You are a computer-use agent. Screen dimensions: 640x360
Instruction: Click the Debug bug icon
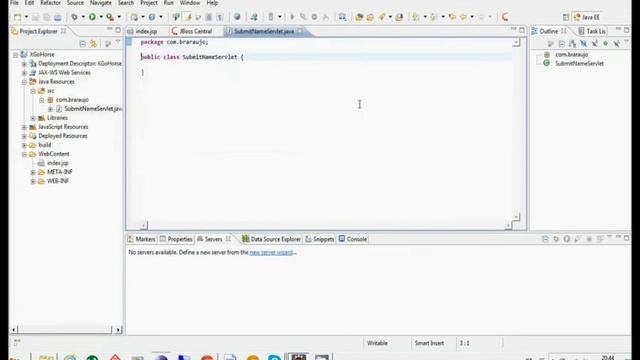coord(74,17)
